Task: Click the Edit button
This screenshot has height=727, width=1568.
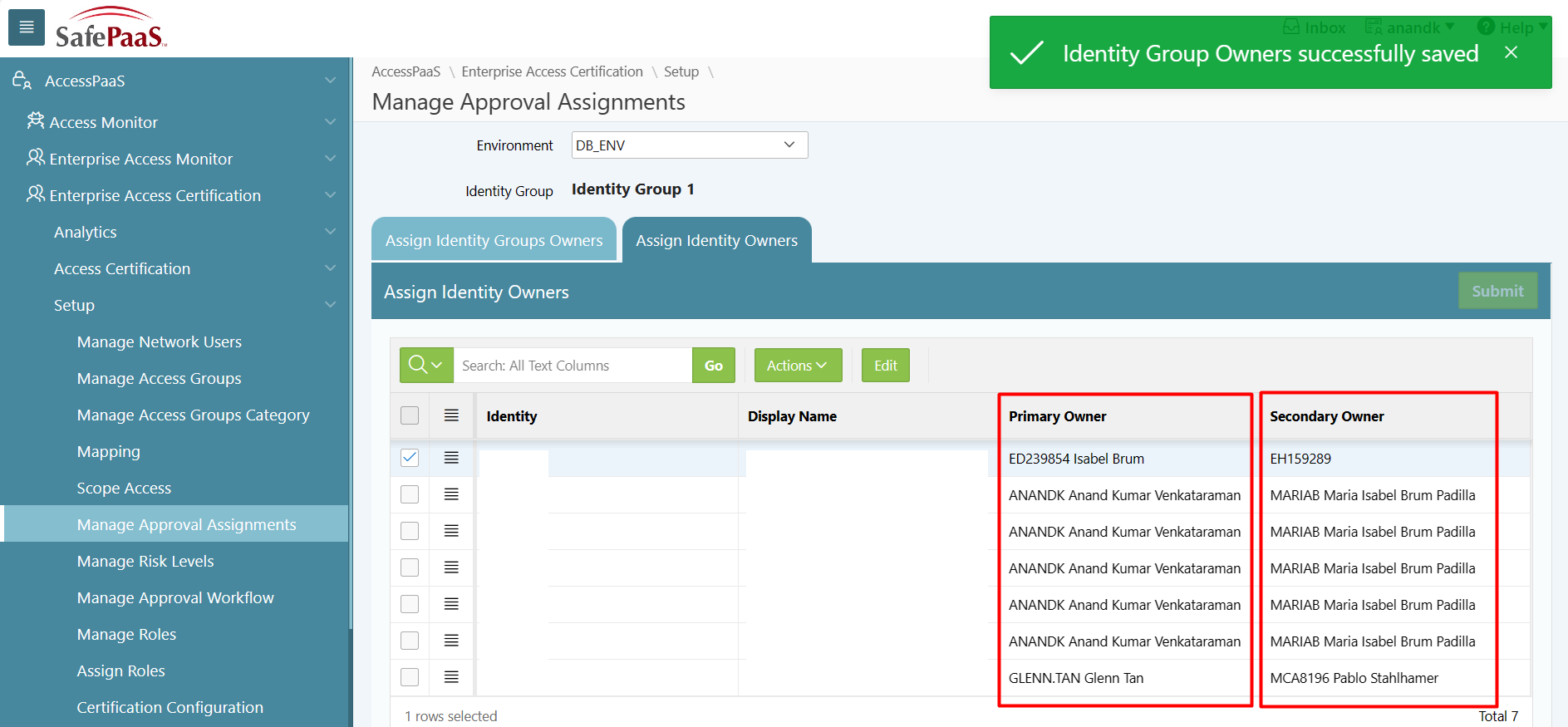Action: (885, 366)
